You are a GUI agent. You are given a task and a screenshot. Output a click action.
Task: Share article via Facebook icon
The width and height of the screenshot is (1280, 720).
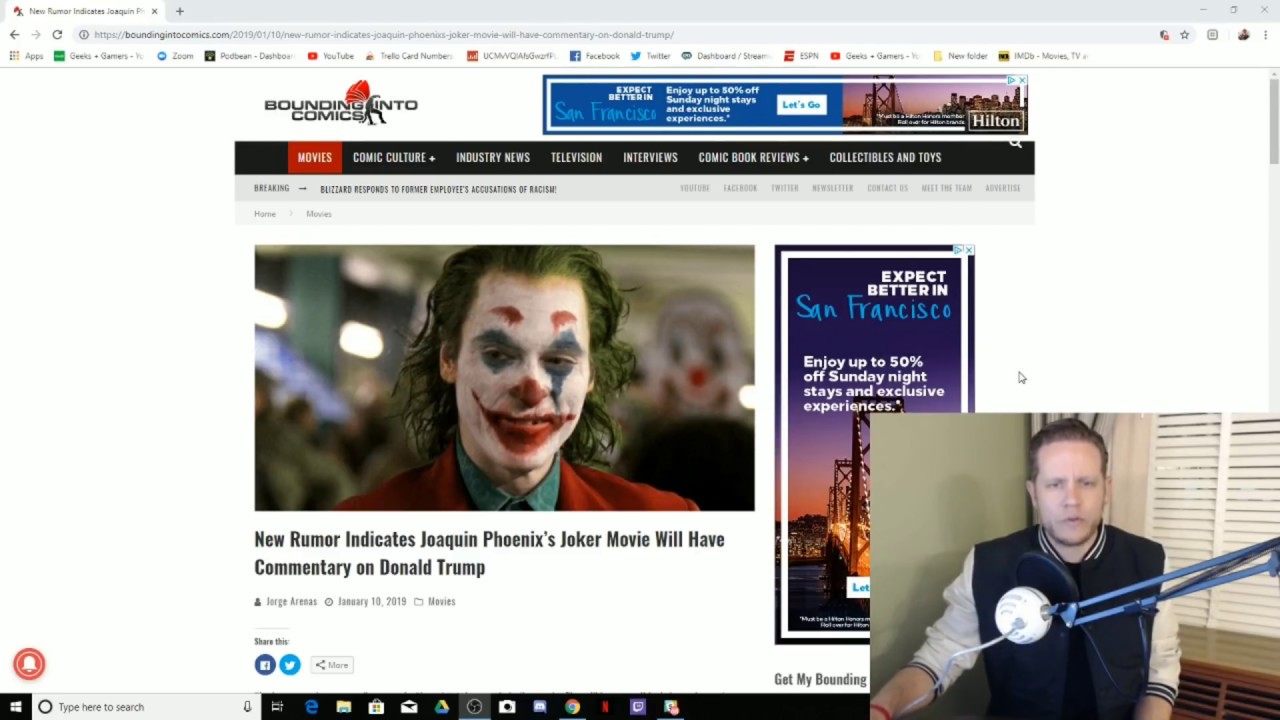265,665
